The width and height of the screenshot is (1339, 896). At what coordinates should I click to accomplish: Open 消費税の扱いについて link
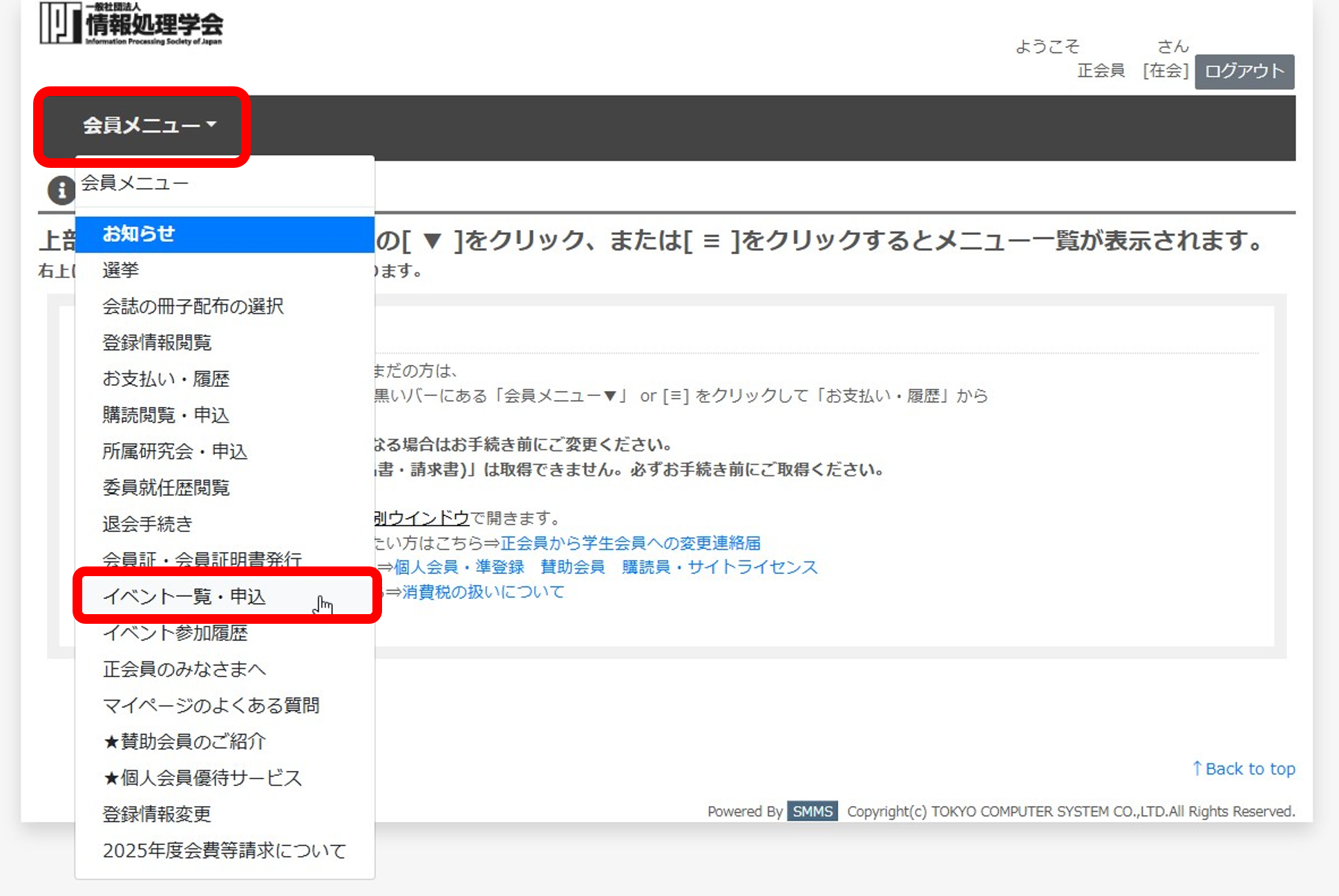tap(483, 592)
